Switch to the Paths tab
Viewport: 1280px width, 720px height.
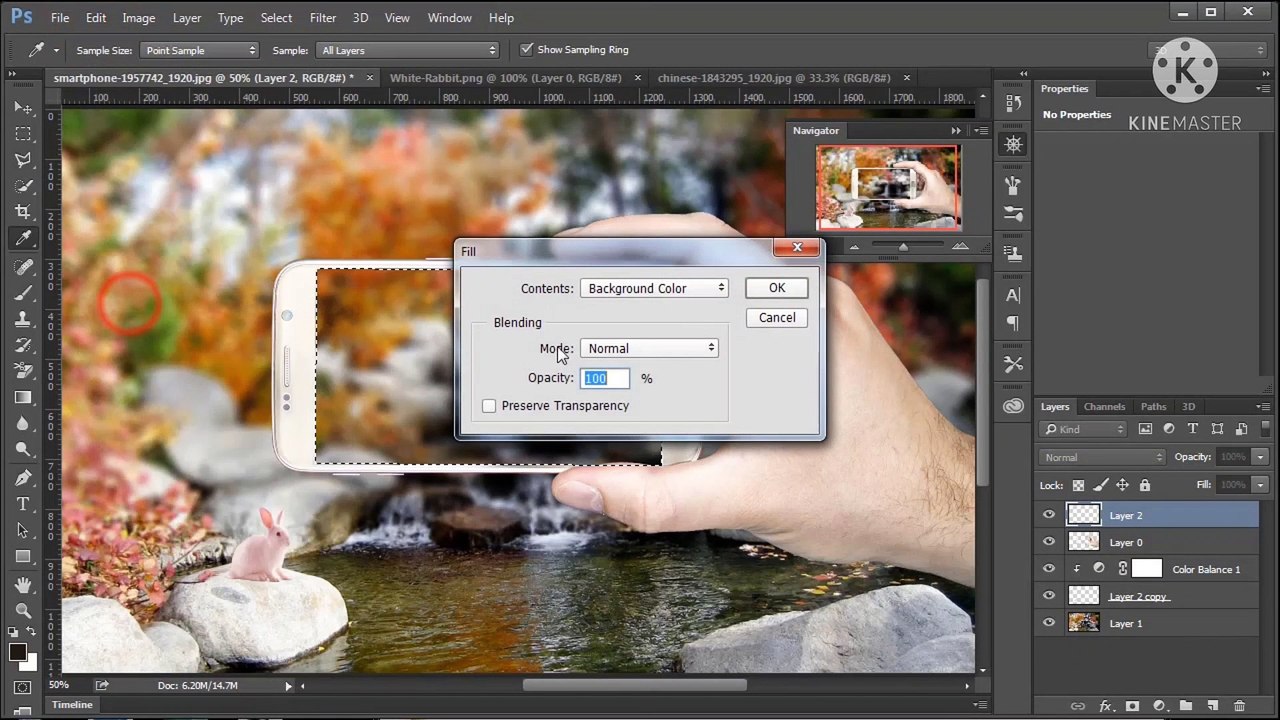click(x=1153, y=407)
